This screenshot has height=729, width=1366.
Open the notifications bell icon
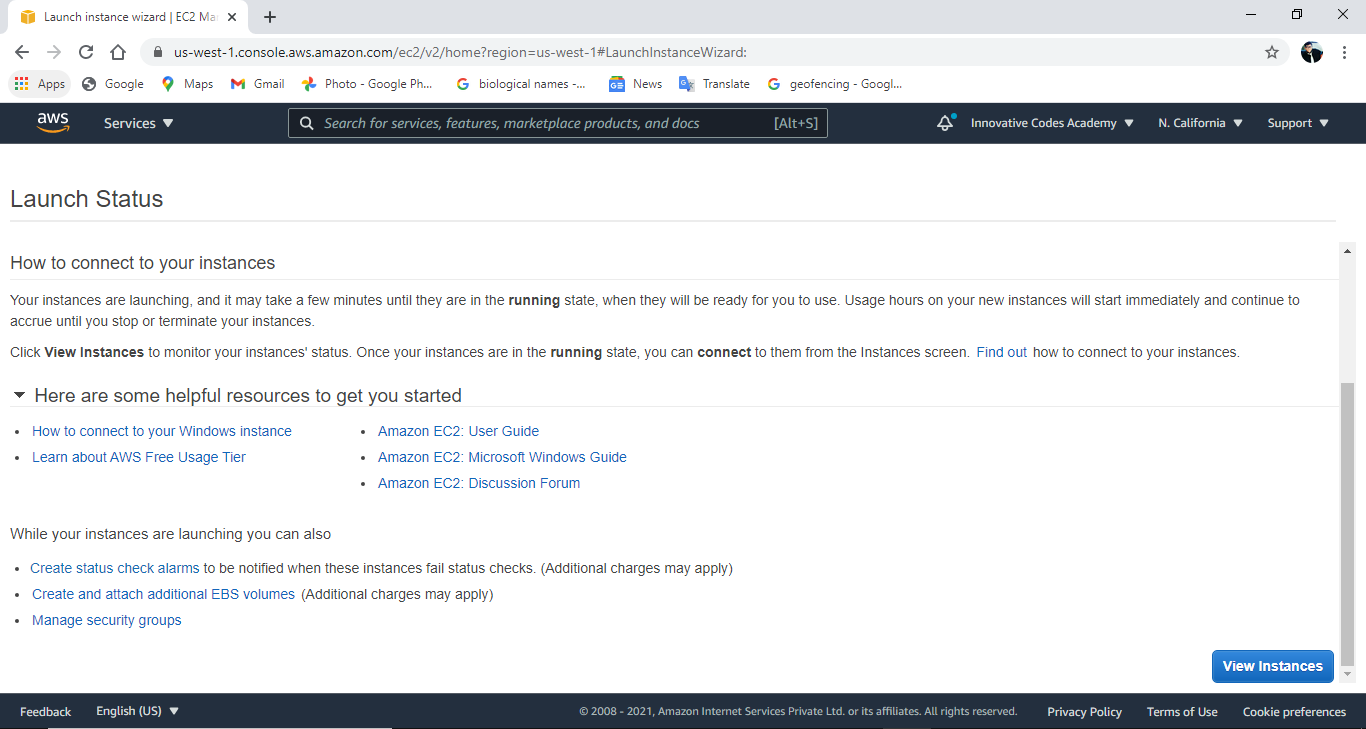click(x=945, y=123)
